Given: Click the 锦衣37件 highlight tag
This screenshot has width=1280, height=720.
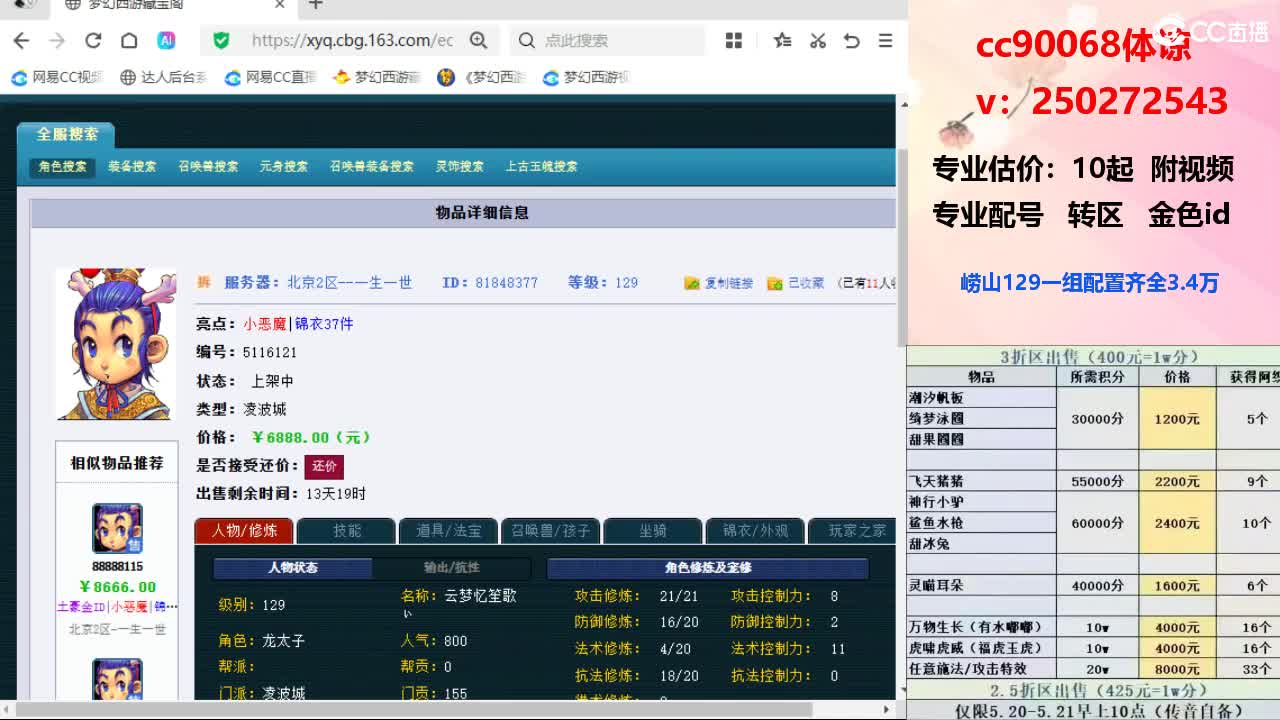Looking at the screenshot, I should coord(323,324).
